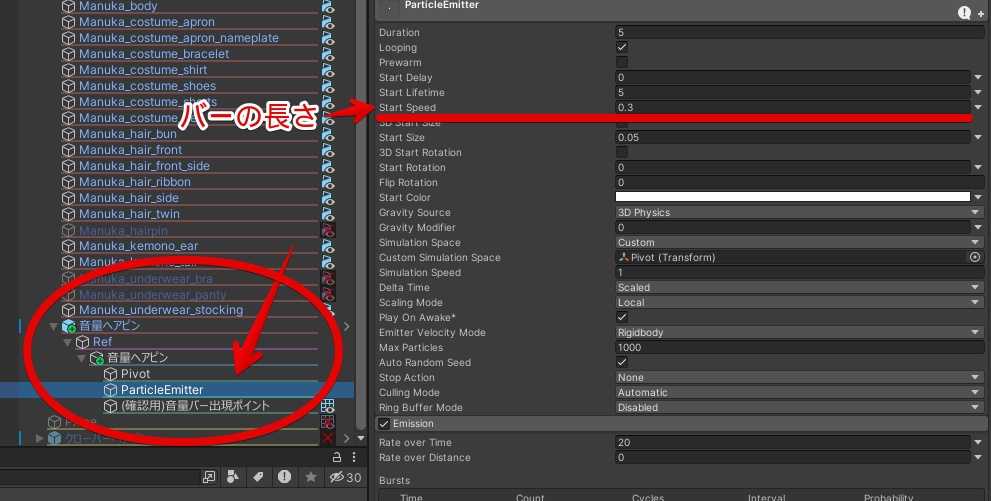Toggle the Looping checkbox
This screenshot has width=991, height=501.
pos(622,47)
